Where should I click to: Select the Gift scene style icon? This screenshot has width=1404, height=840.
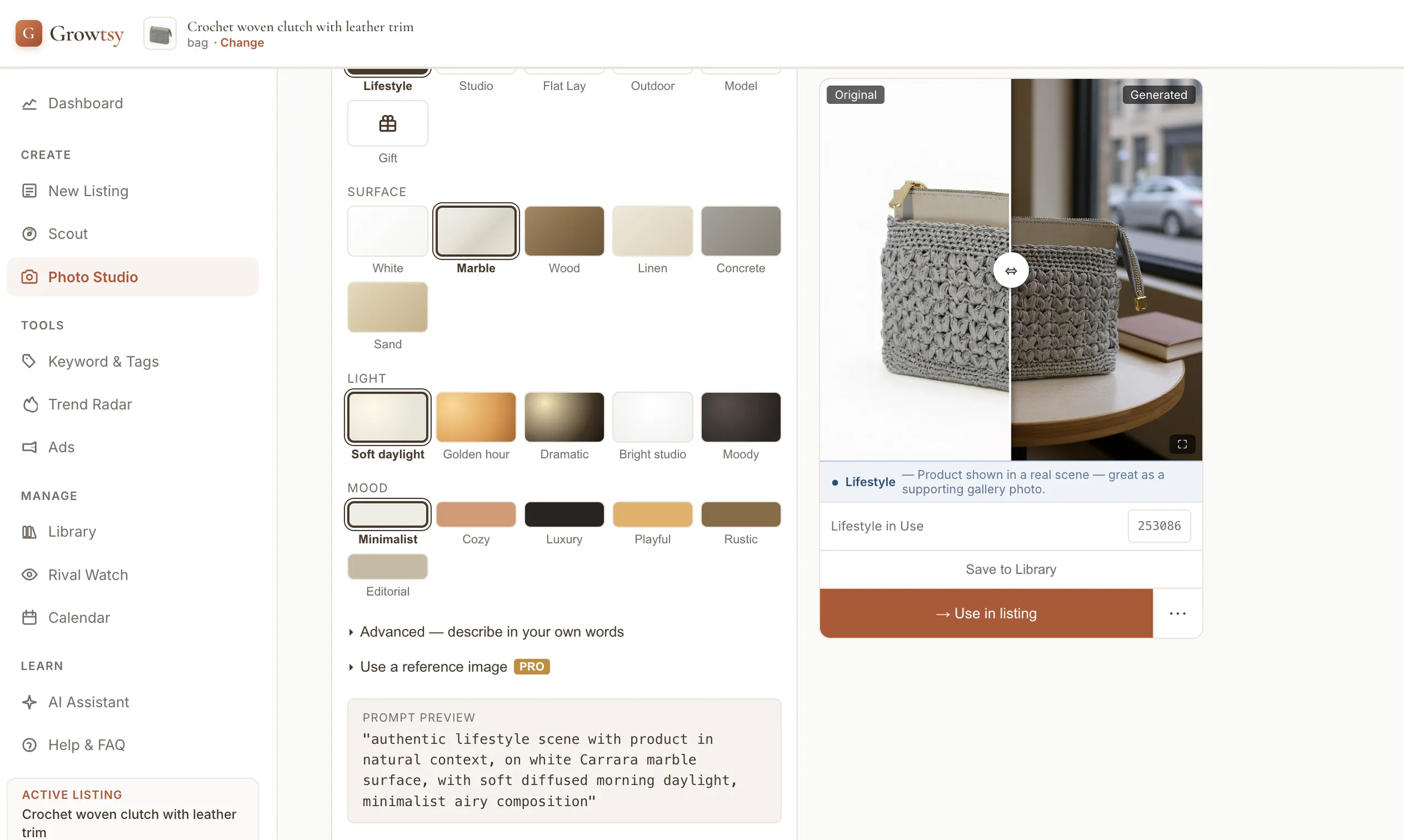click(x=388, y=123)
